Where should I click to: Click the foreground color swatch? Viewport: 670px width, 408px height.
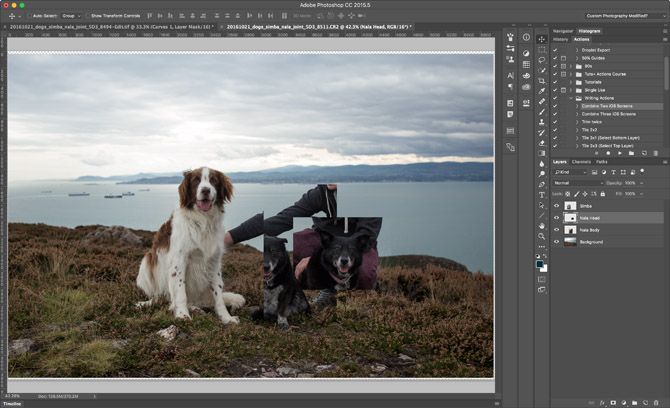point(540,264)
